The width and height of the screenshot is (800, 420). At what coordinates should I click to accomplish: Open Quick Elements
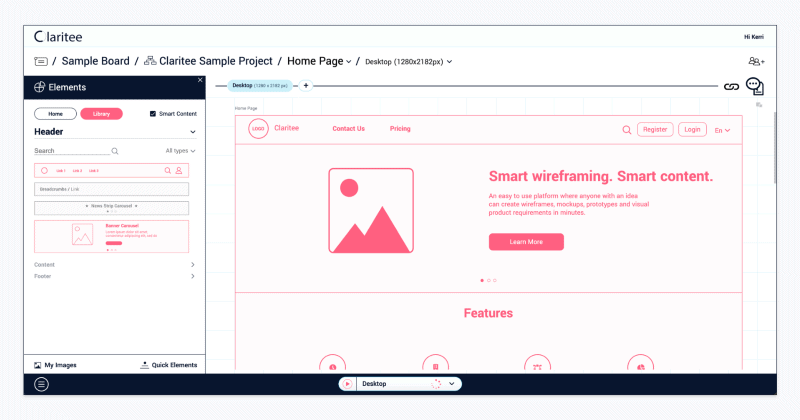[168, 365]
